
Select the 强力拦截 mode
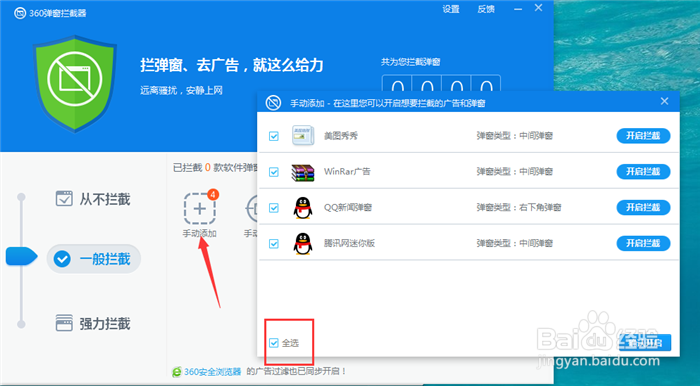click(x=93, y=323)
